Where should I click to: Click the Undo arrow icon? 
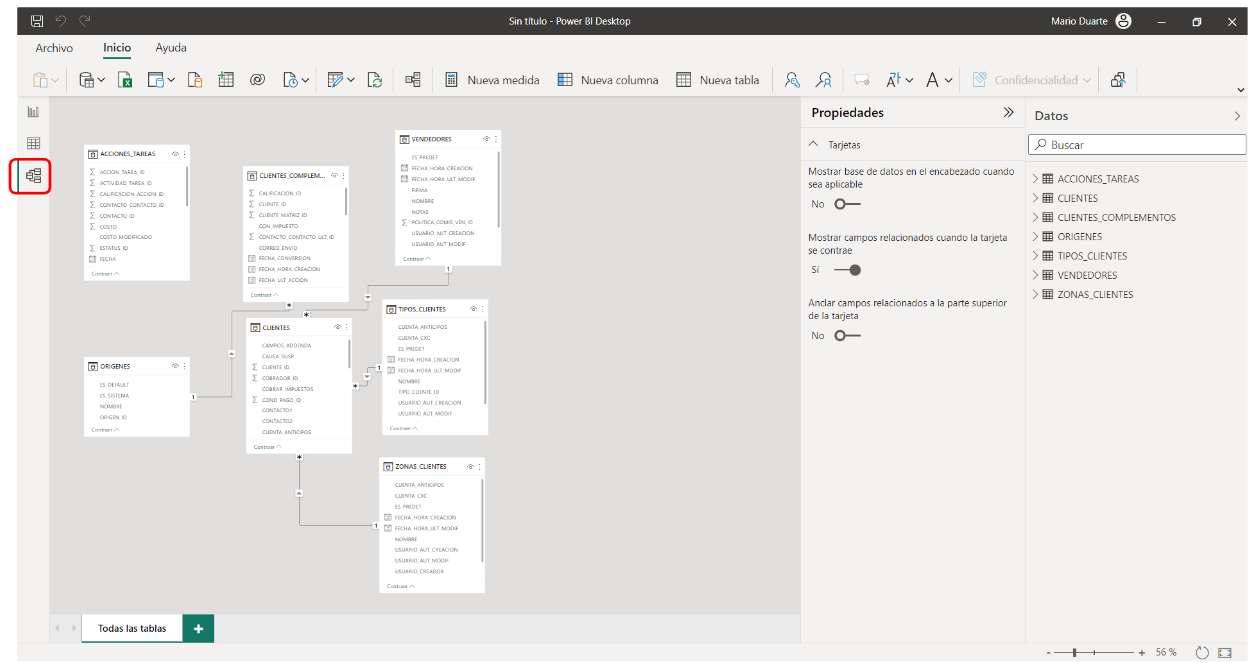[61, 21]
